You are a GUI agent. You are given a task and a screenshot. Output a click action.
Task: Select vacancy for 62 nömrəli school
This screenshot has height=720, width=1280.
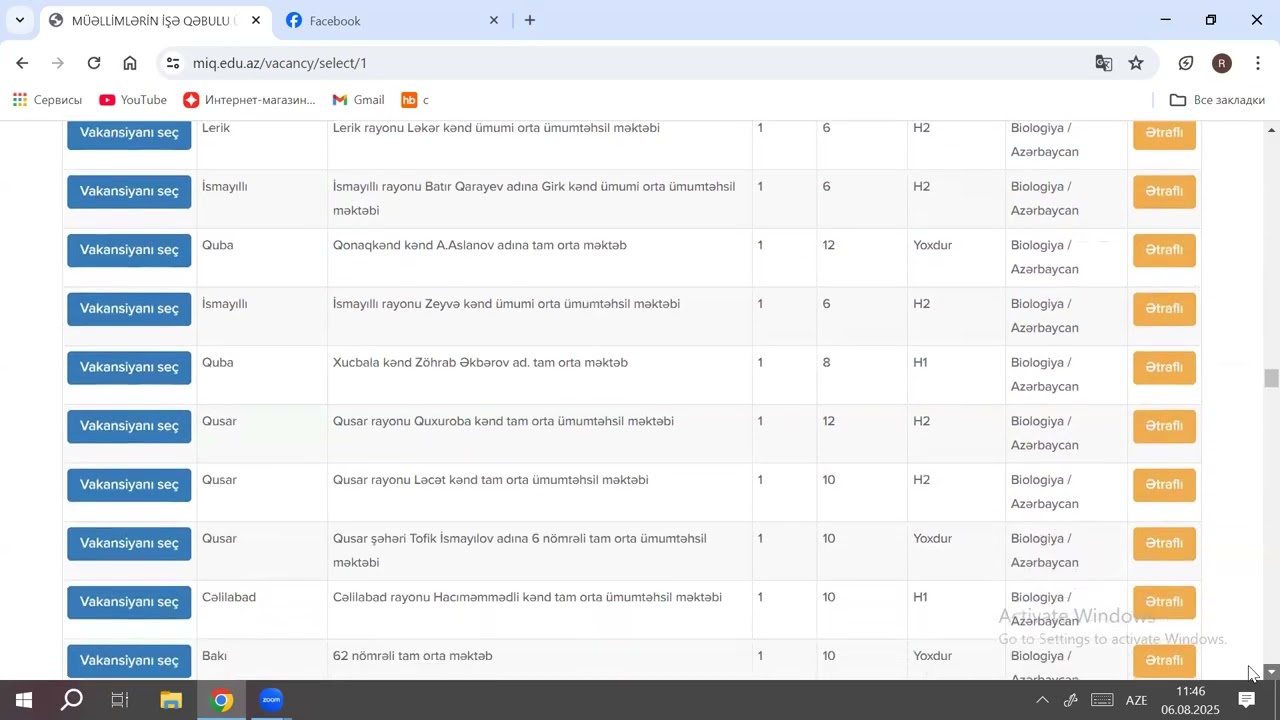(x=129, y=661)
